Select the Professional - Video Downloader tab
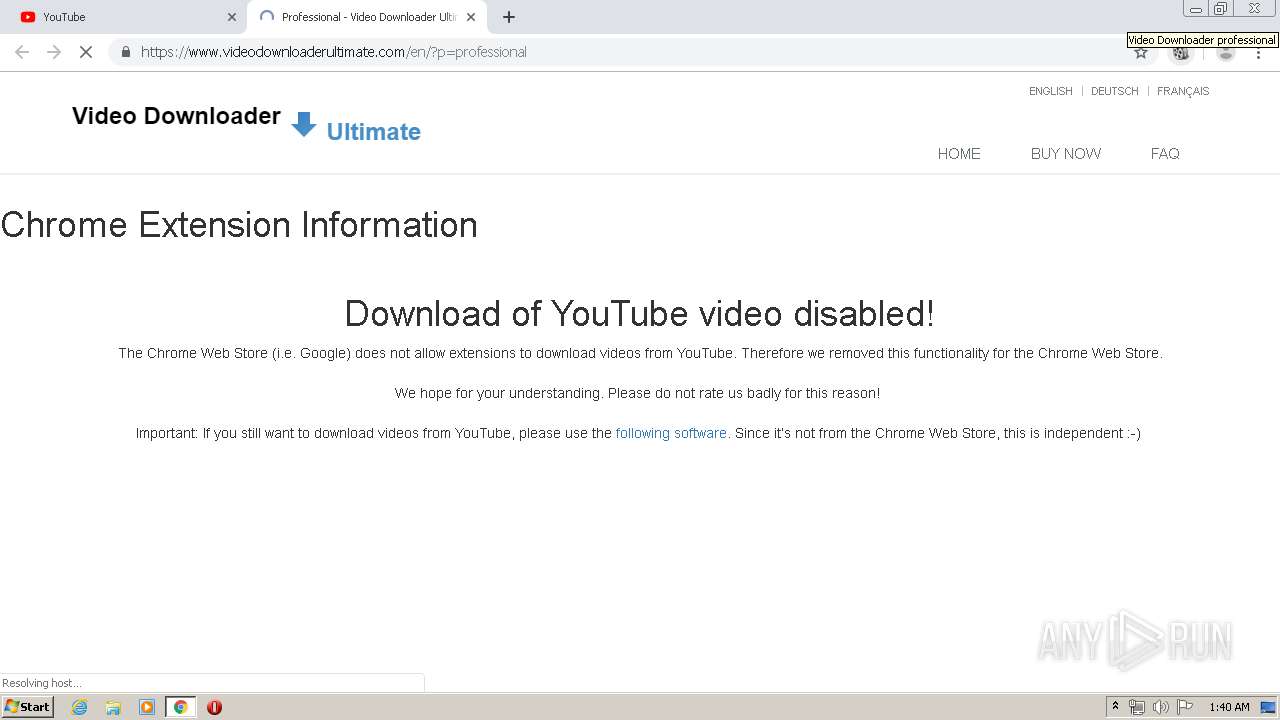The height and width of the screenshot is (720, 1280). coord(367,17)
